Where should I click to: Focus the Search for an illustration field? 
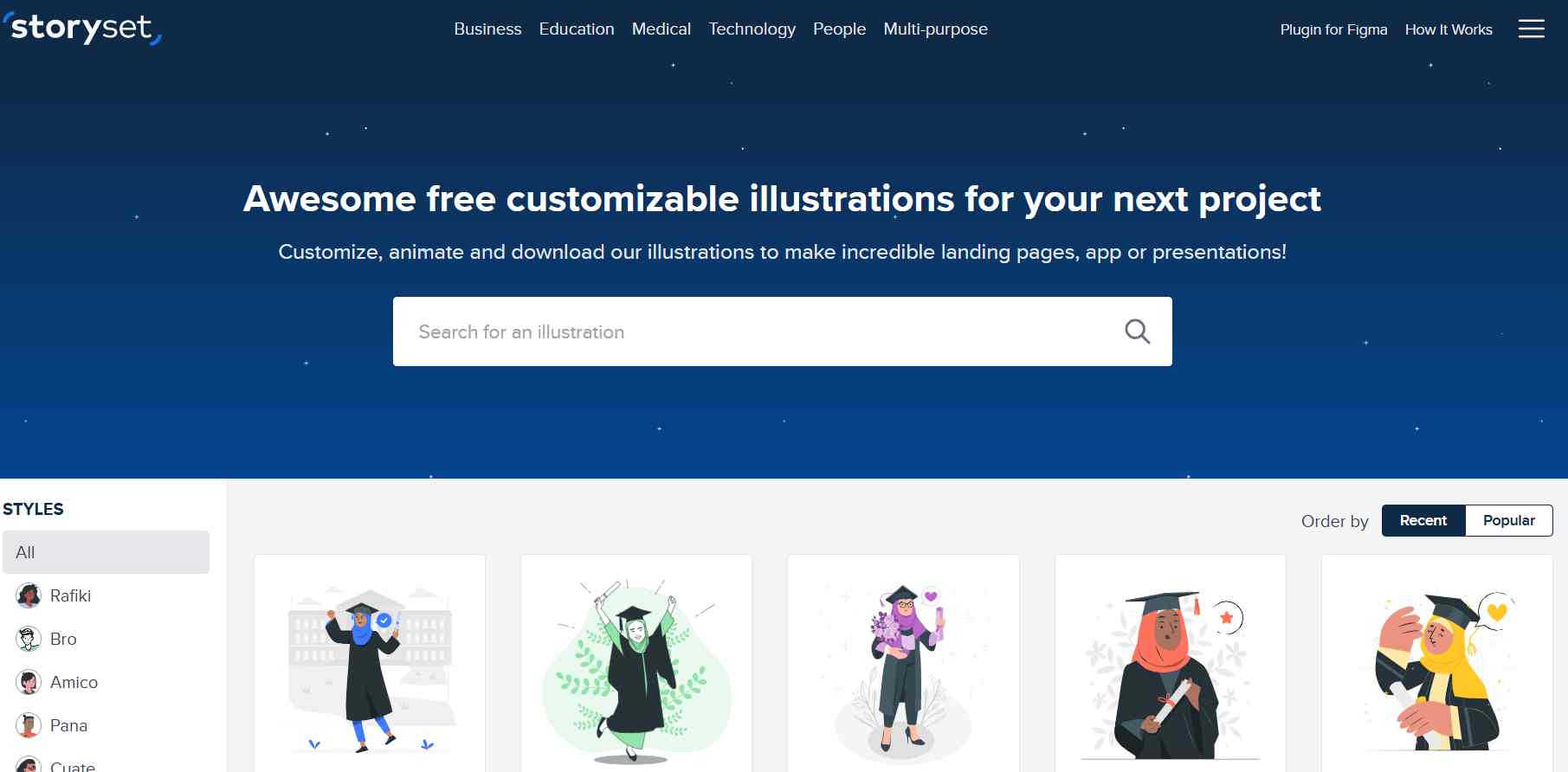point(782,331)
